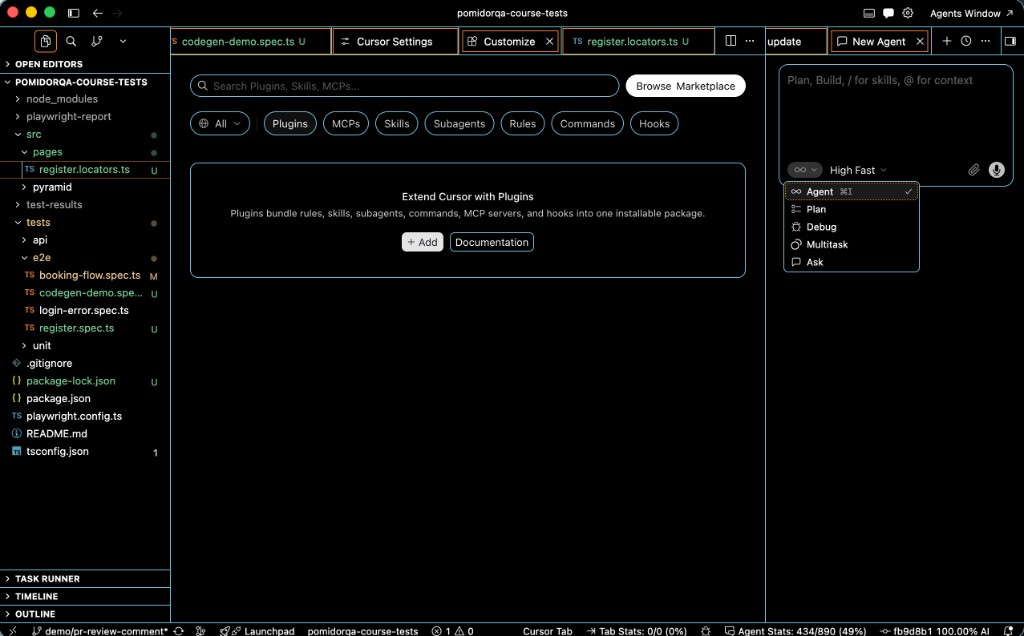Filter by Rules pill
This screenshot has width=1024, height=636.
tap(522, 123)
